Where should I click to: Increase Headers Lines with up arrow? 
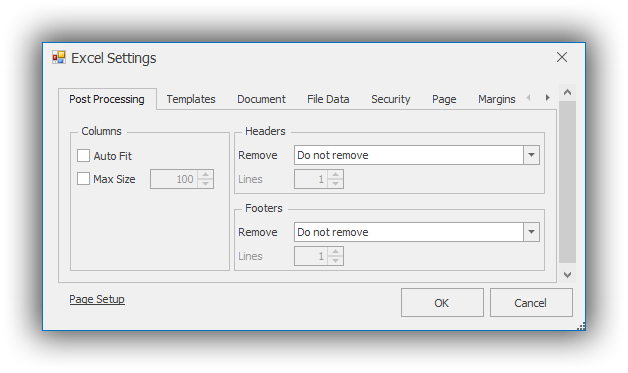pyautogui.click(x=335, y=175)
